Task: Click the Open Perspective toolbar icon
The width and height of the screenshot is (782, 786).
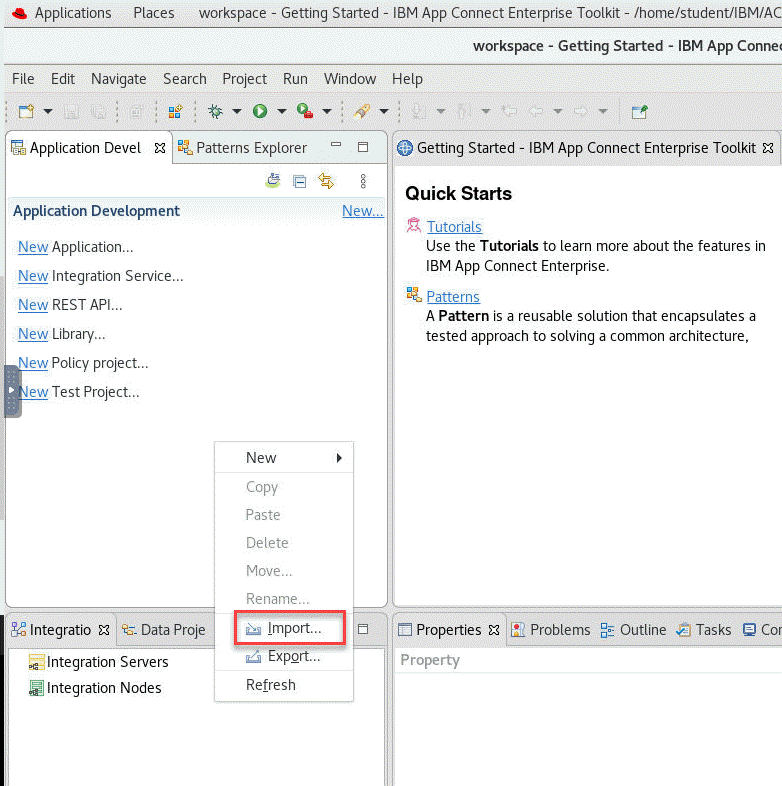Action: [639, 112]
